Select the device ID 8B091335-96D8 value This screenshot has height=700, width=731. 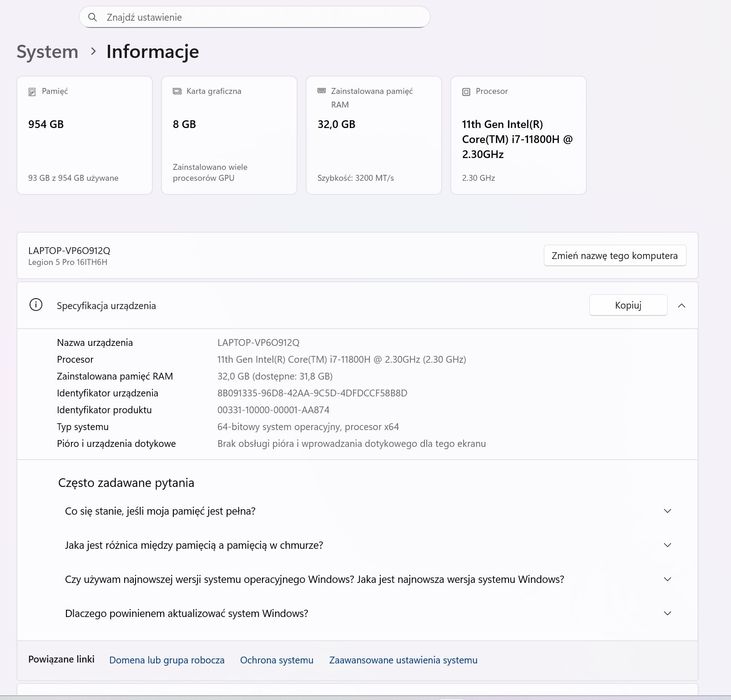pos(312,393)
